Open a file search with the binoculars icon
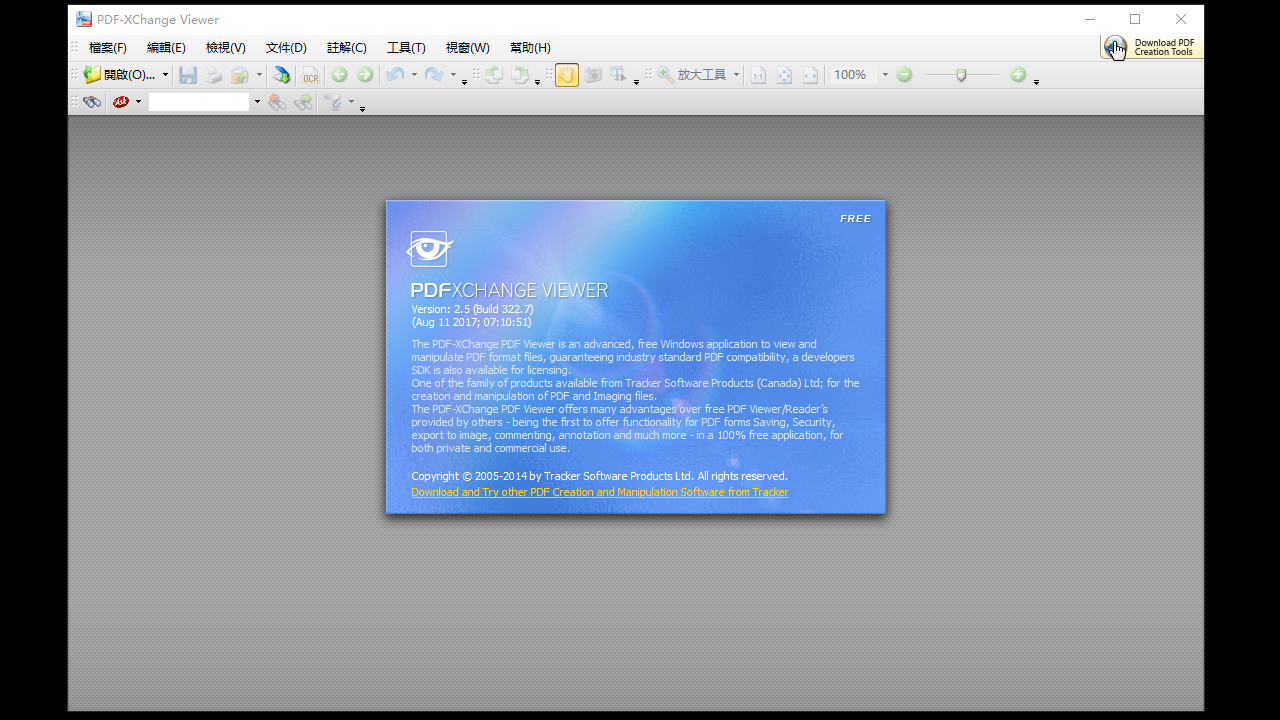 pyautogui.click(x=92, y=102)
